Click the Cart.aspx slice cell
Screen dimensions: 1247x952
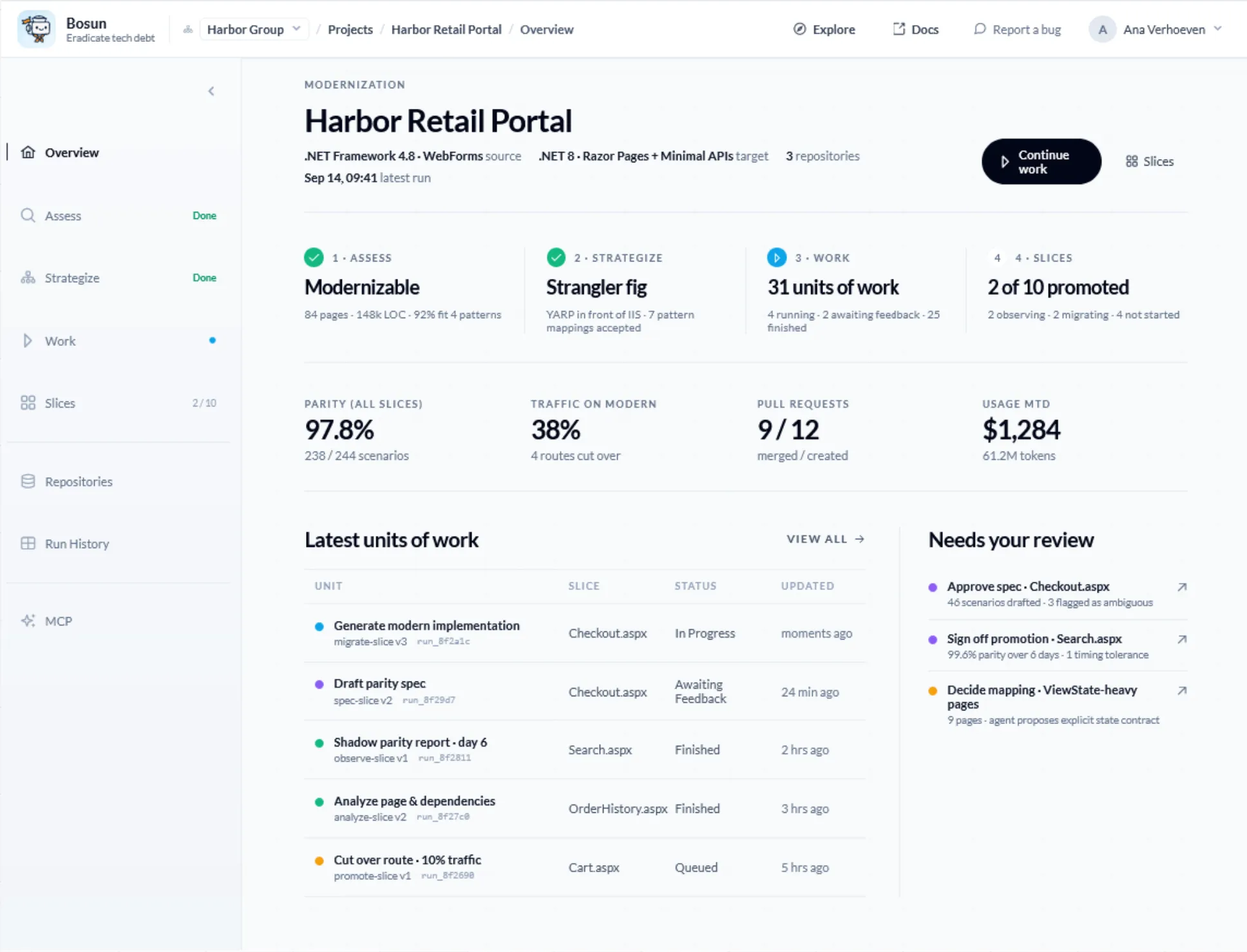pyautogui.click(x=594, y=868)
